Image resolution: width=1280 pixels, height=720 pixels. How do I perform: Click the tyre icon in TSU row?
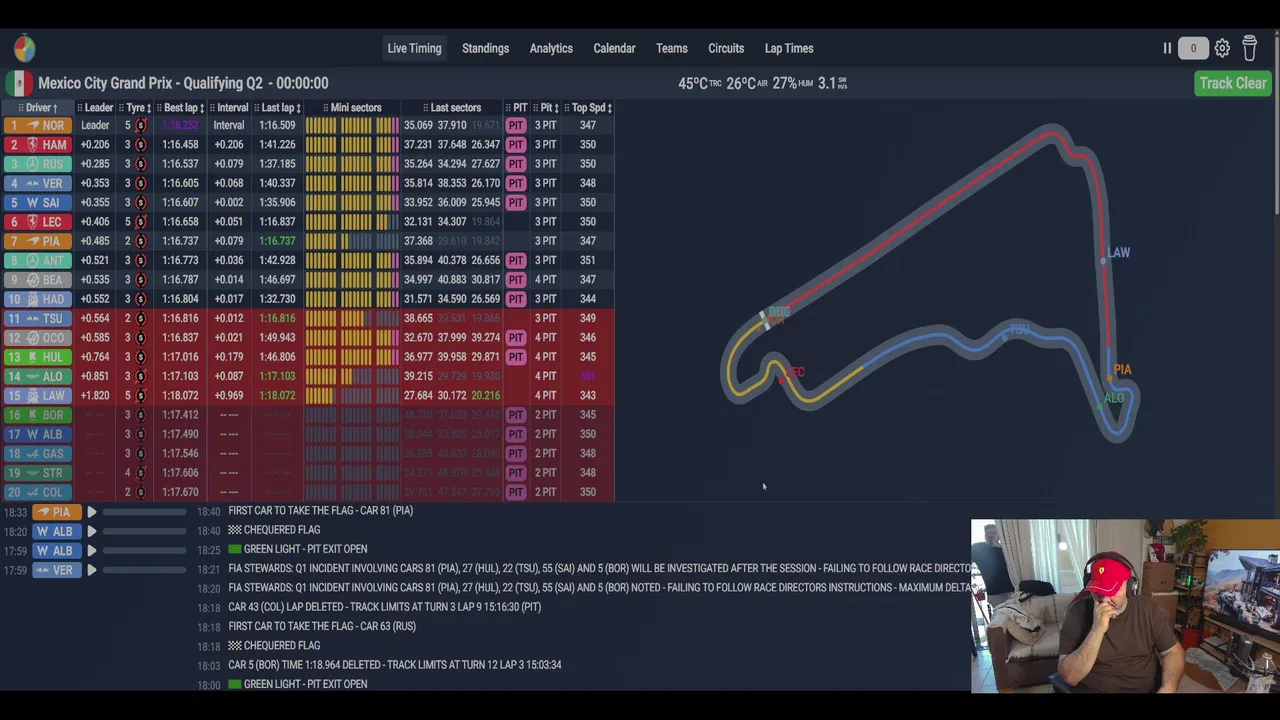point(141,318)
